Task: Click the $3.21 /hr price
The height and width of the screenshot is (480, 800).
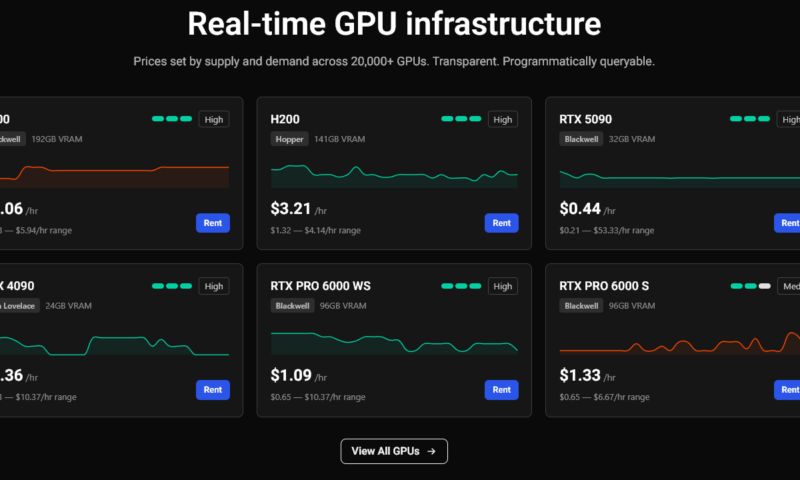Action: point(298,209)
